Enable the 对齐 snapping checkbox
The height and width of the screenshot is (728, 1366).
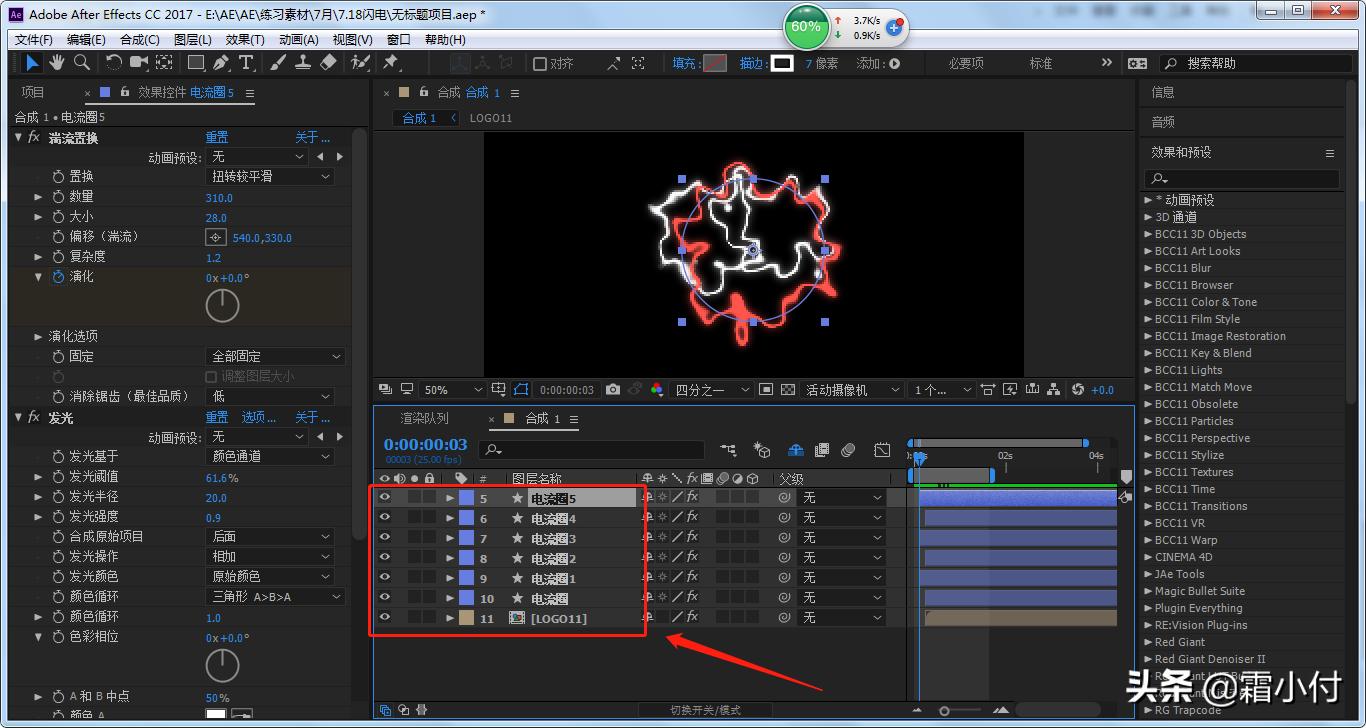coord(540,64)
